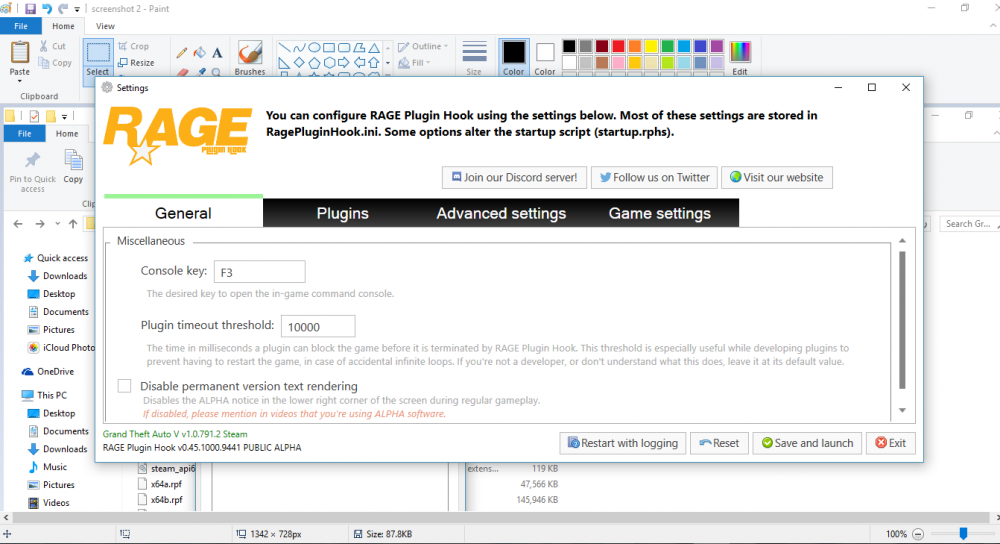Pick the Triangle shape

tap(374, 48)
